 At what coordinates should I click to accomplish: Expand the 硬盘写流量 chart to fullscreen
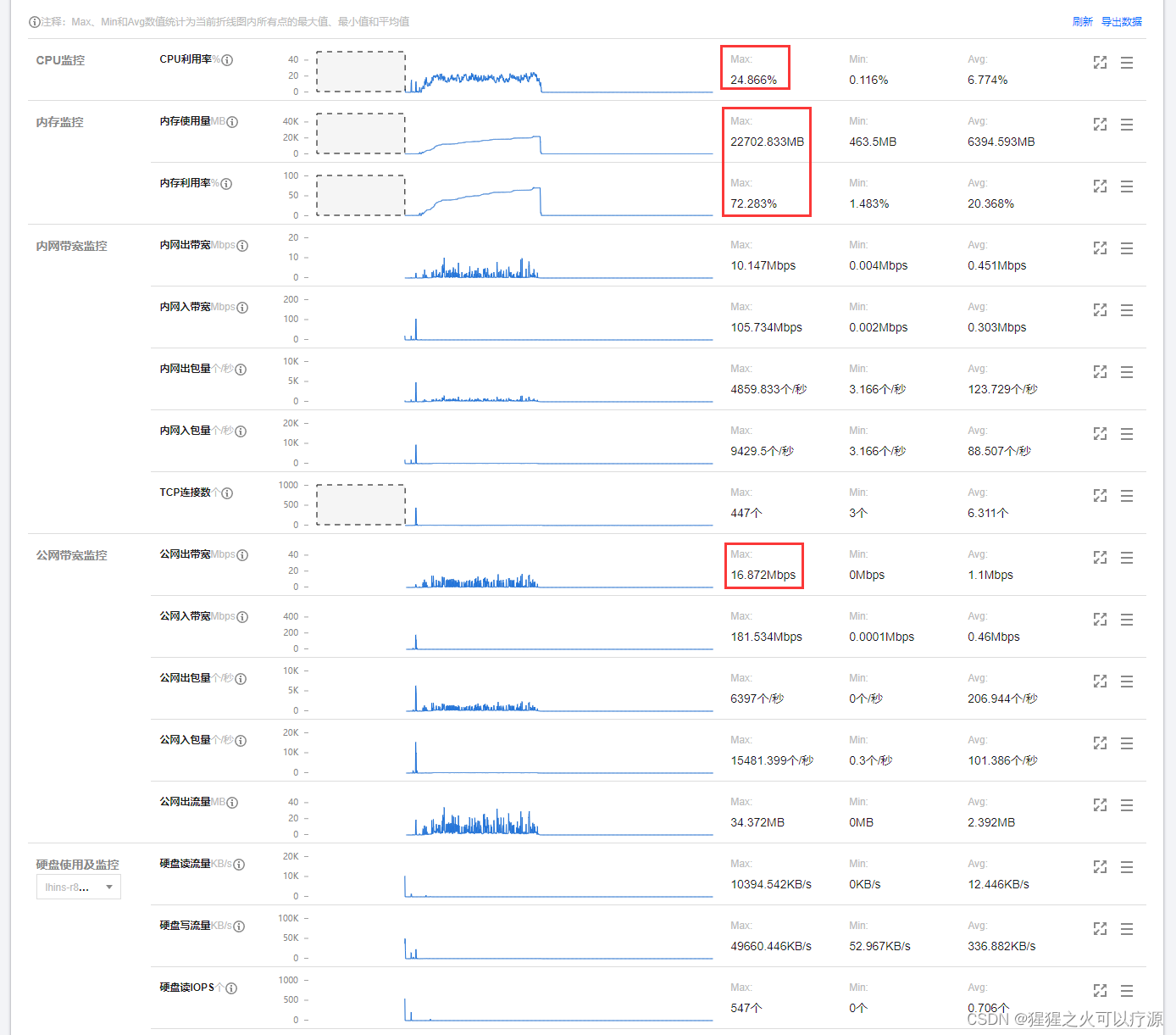(1100, 929)
